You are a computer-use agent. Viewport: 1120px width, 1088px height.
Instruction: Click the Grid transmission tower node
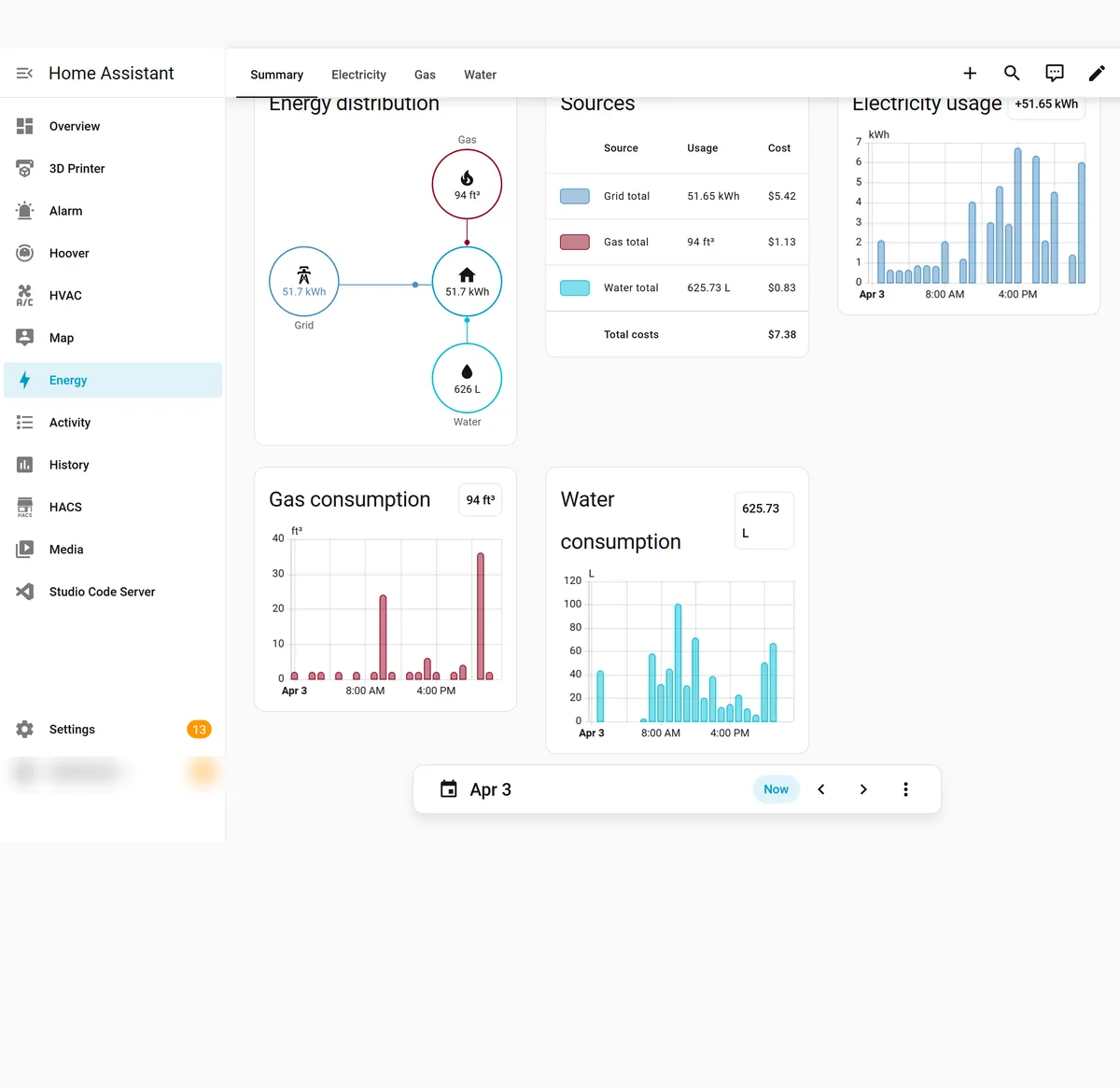point(304,282)
